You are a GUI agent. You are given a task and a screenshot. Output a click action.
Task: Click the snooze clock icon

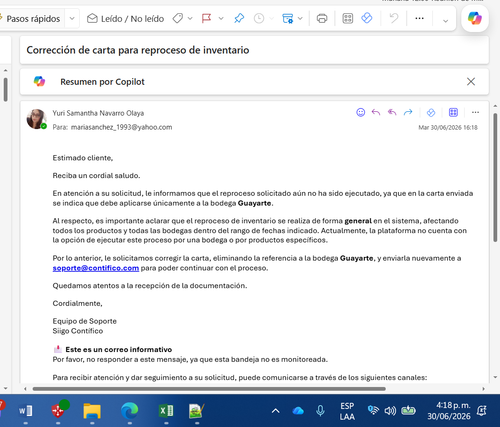259,18
